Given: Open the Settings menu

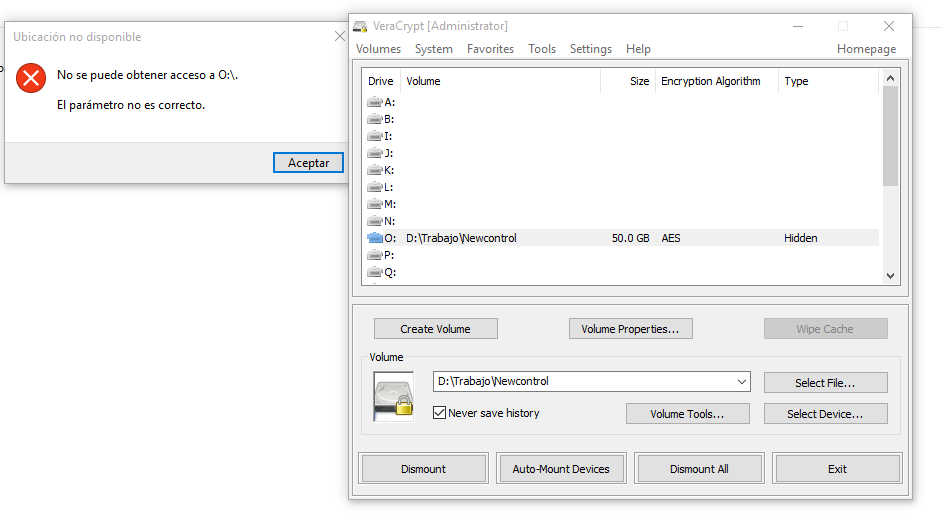Looking at the screenshot, I should click(591, 49).
